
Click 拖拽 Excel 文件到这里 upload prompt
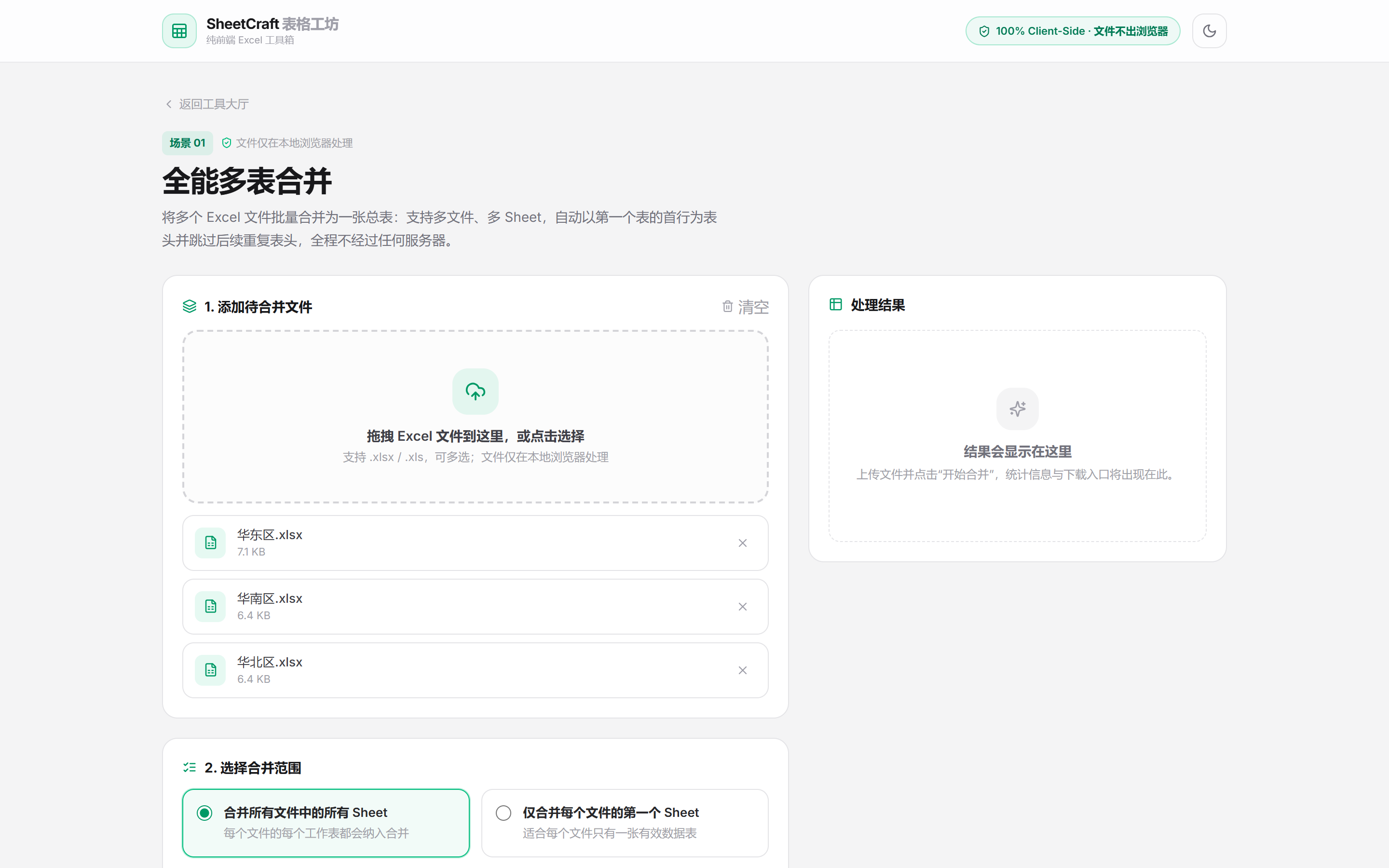pyautogui.click(x=475, y=436)
